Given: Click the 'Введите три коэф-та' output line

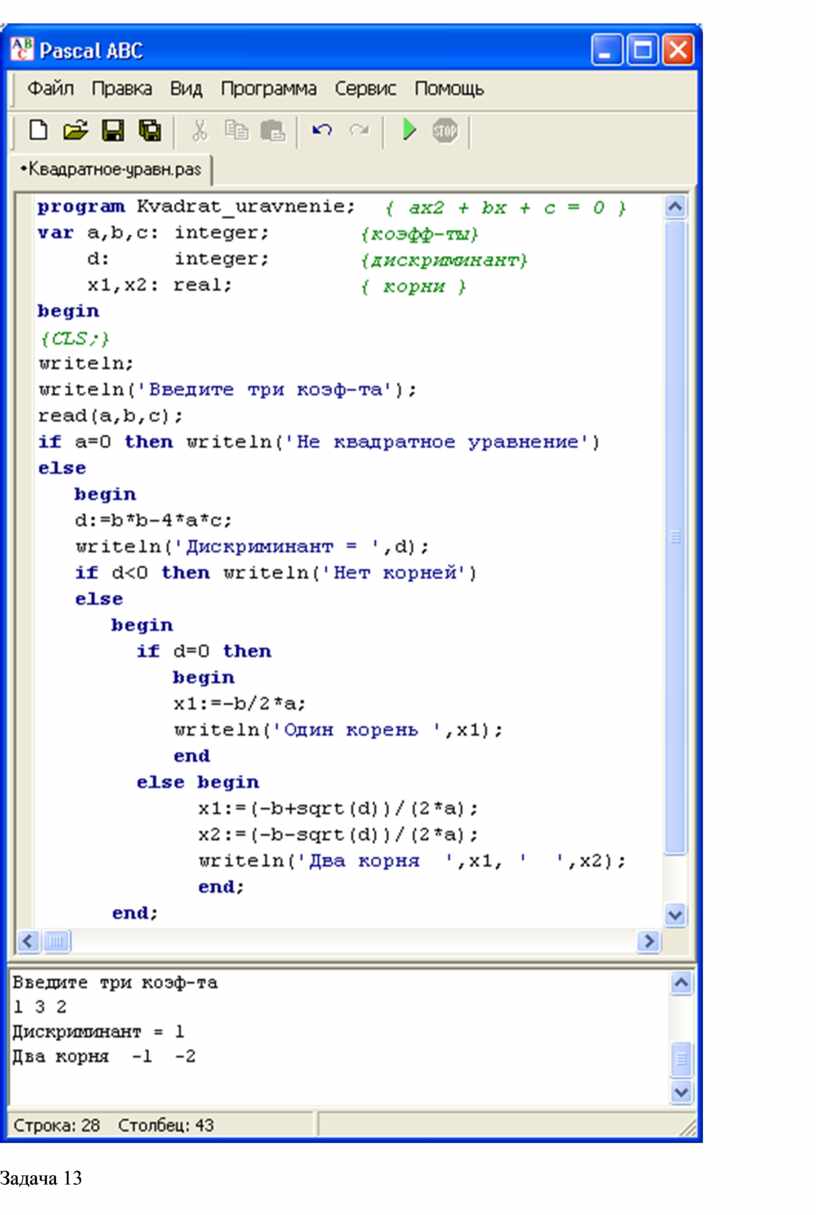Looking at the screenshot, I should coord(115,983).
